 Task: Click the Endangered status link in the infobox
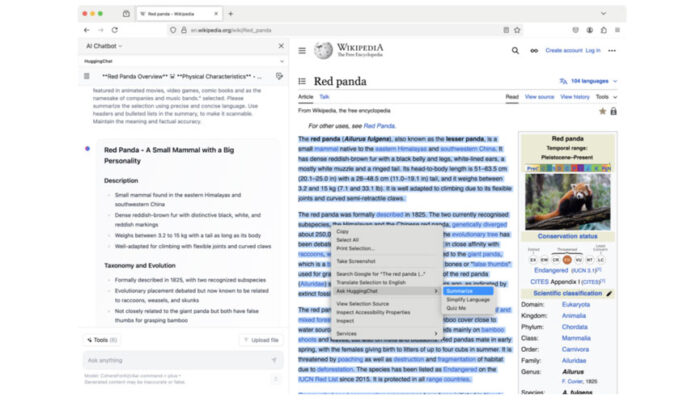point(551,270)
